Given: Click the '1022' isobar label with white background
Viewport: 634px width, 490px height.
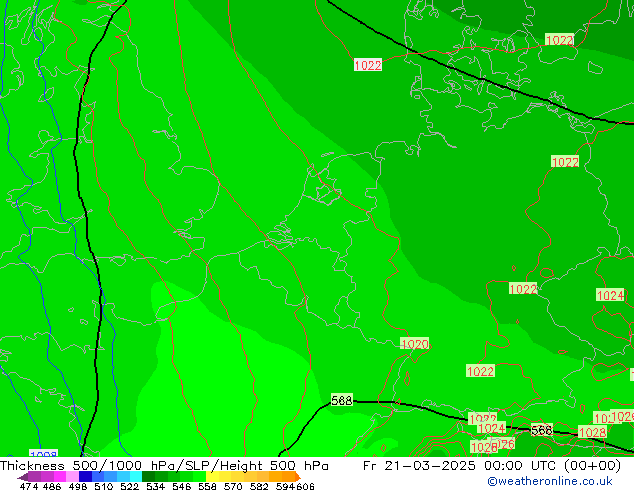Looking at the screenshot, I should coord(368,65).
